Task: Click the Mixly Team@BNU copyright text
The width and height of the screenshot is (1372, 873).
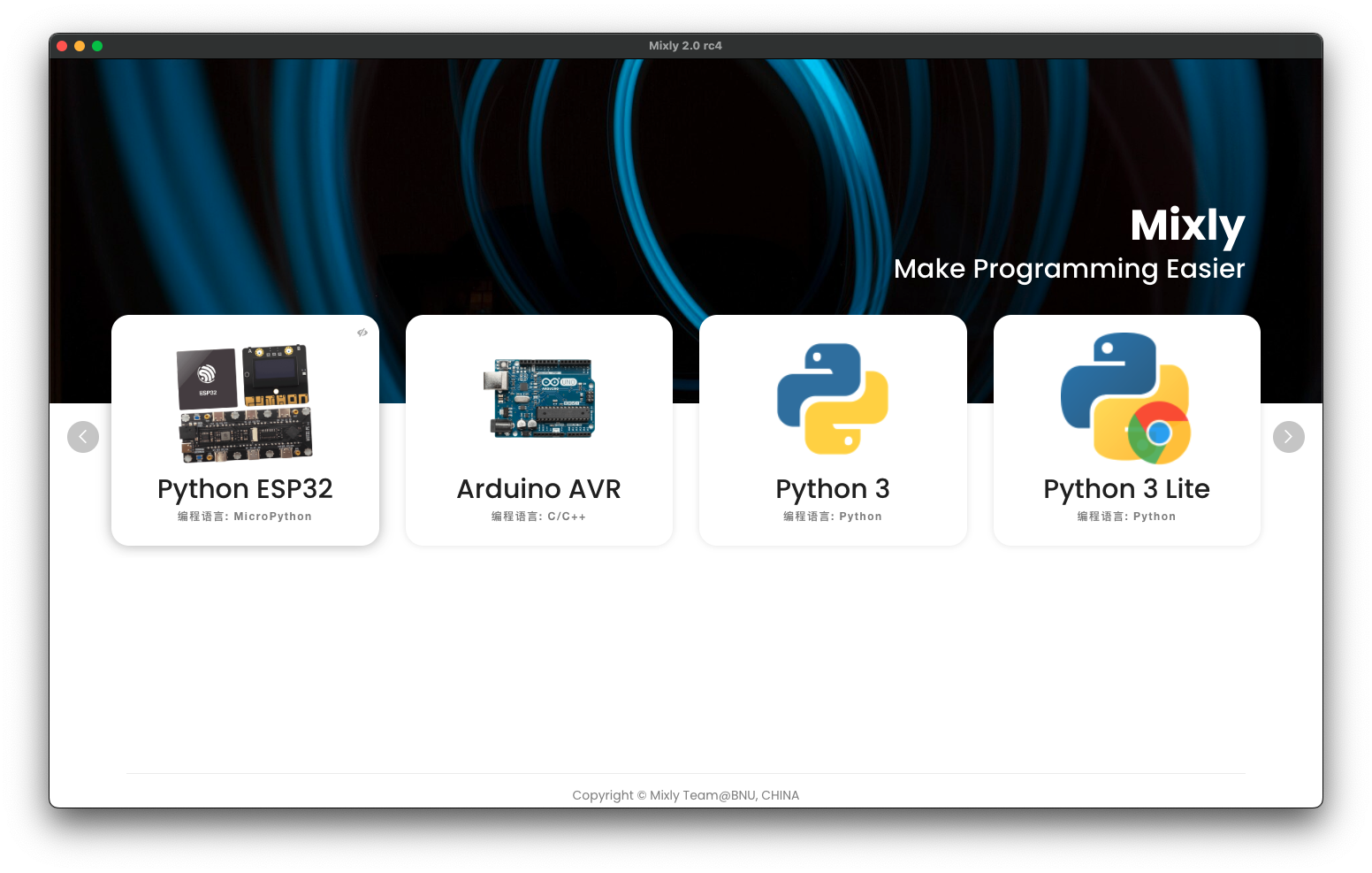Action: click(x=686, y=795)
